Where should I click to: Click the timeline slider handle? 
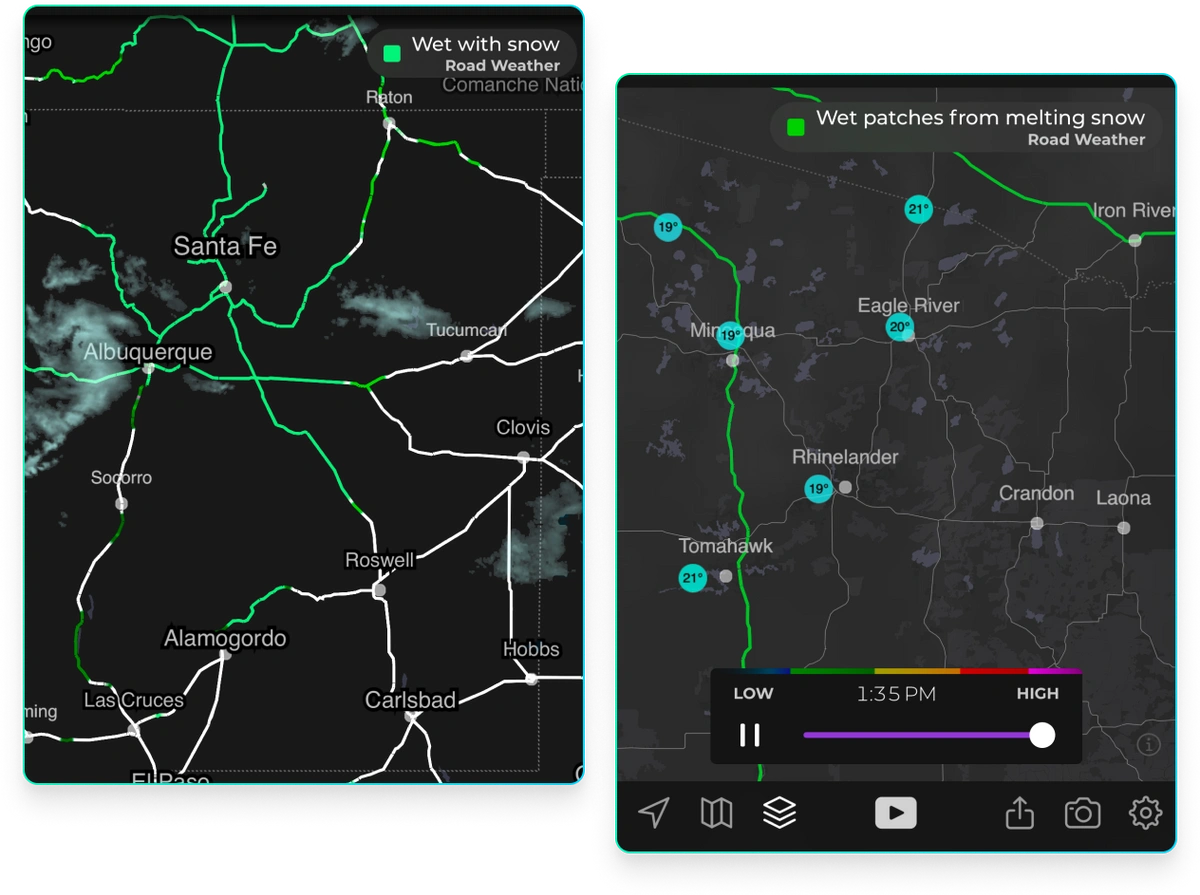pos(1042,735)
